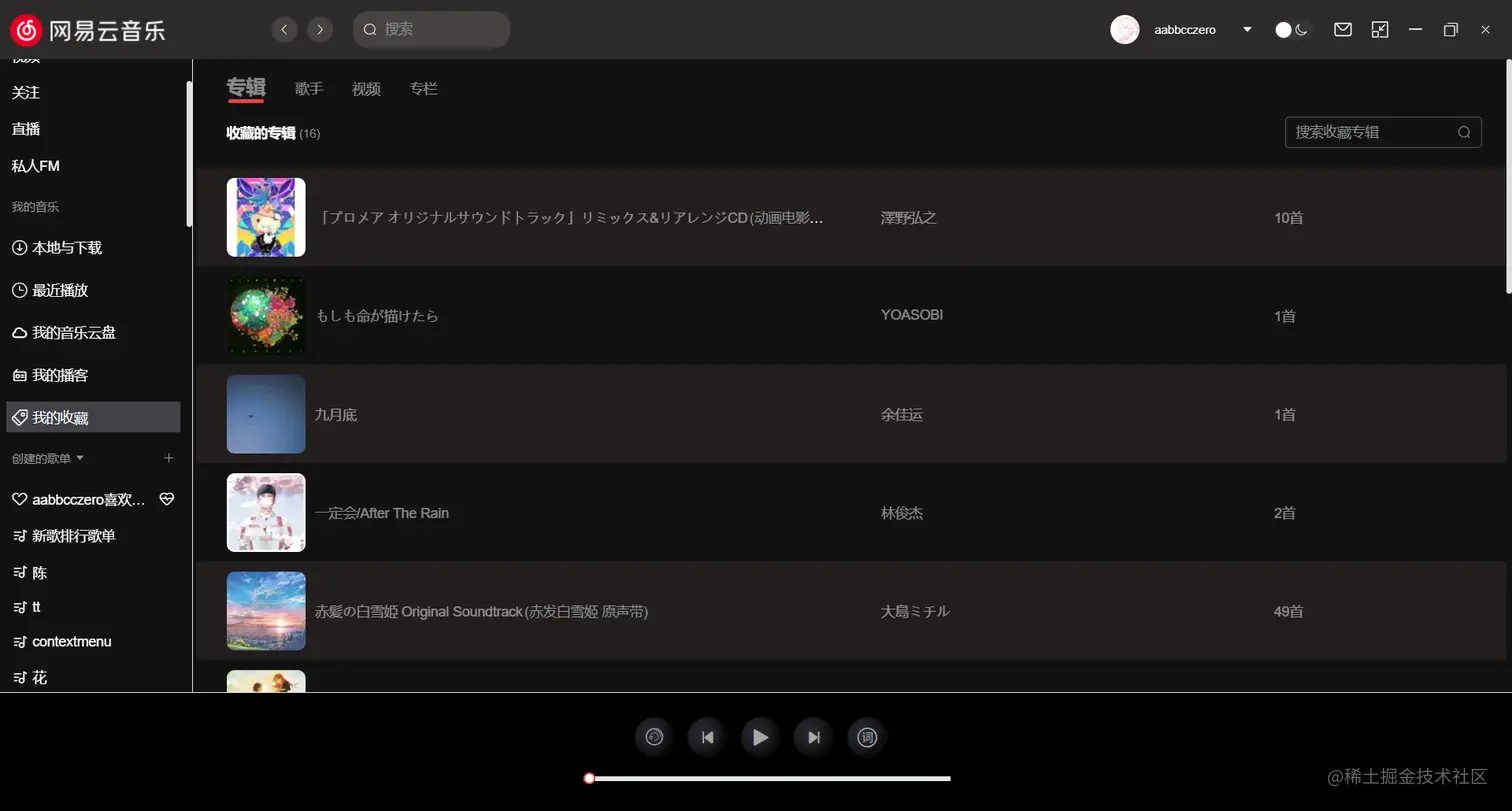Viewport: 1512px width, 811px height.
Task: Click the 49首 track count
Action: click(1288, 611)
